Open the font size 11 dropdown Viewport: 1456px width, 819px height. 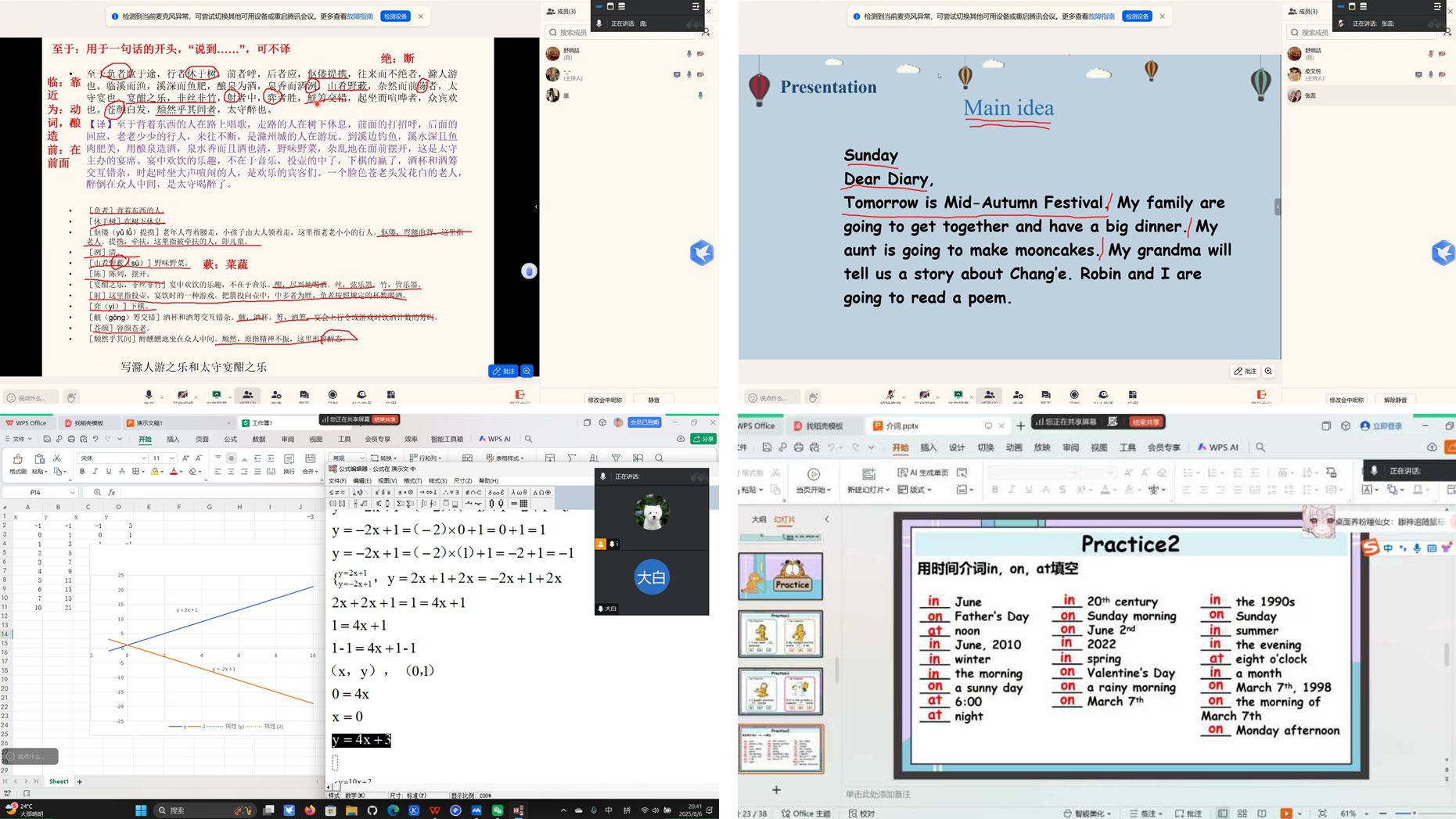(x=171, y=458)
